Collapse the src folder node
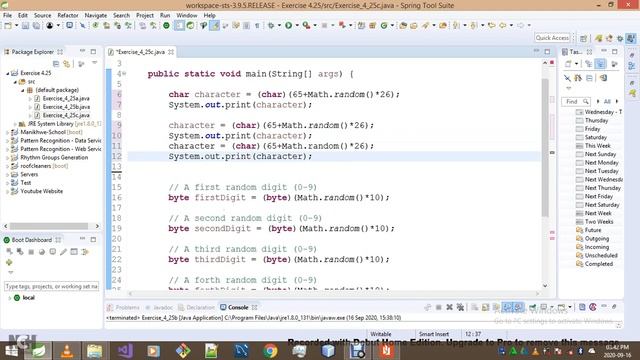The width and height of the screenshot is (640, 360). 15,82
